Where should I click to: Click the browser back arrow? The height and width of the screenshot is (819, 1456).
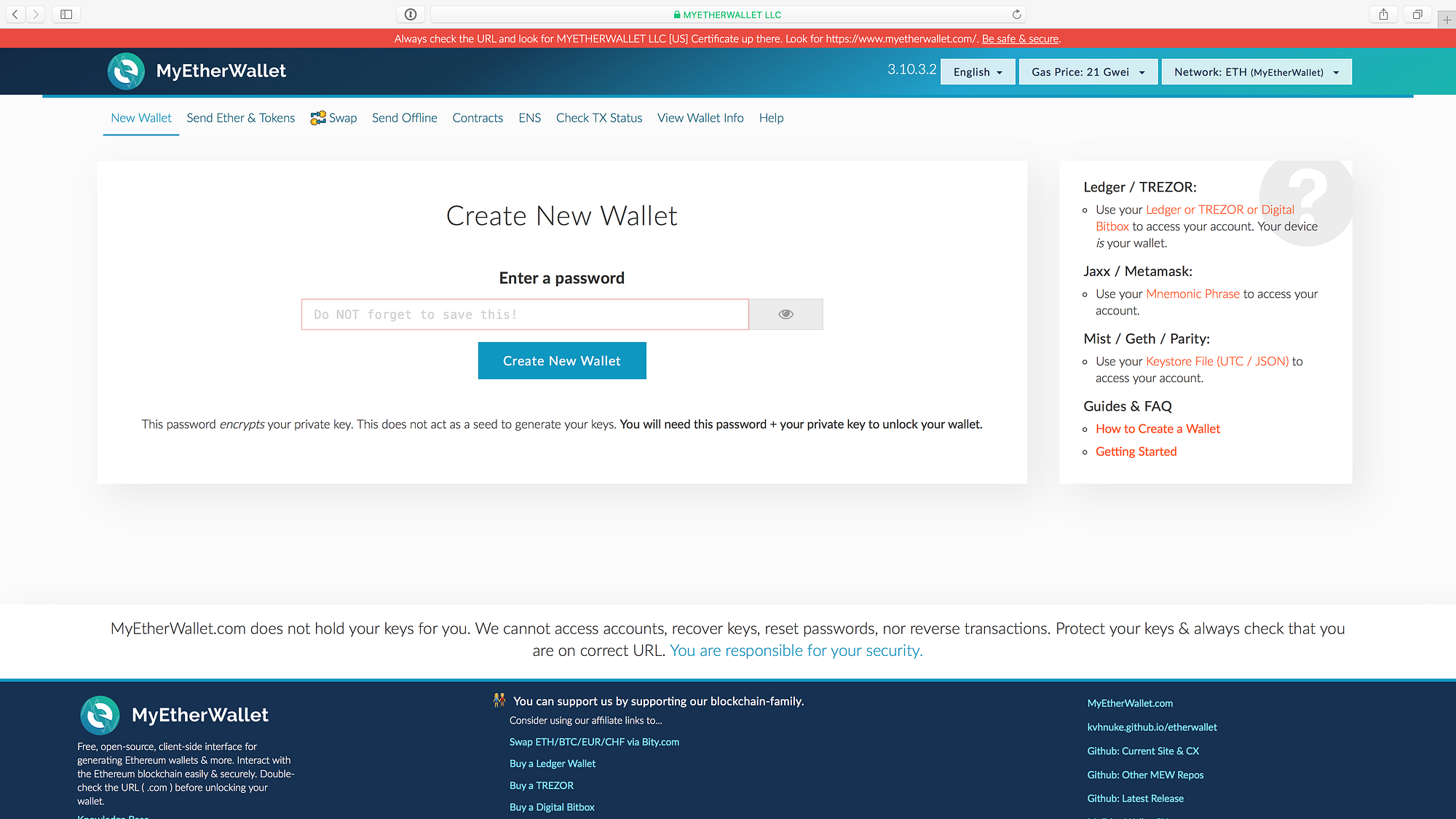click(x=15, y=14)
